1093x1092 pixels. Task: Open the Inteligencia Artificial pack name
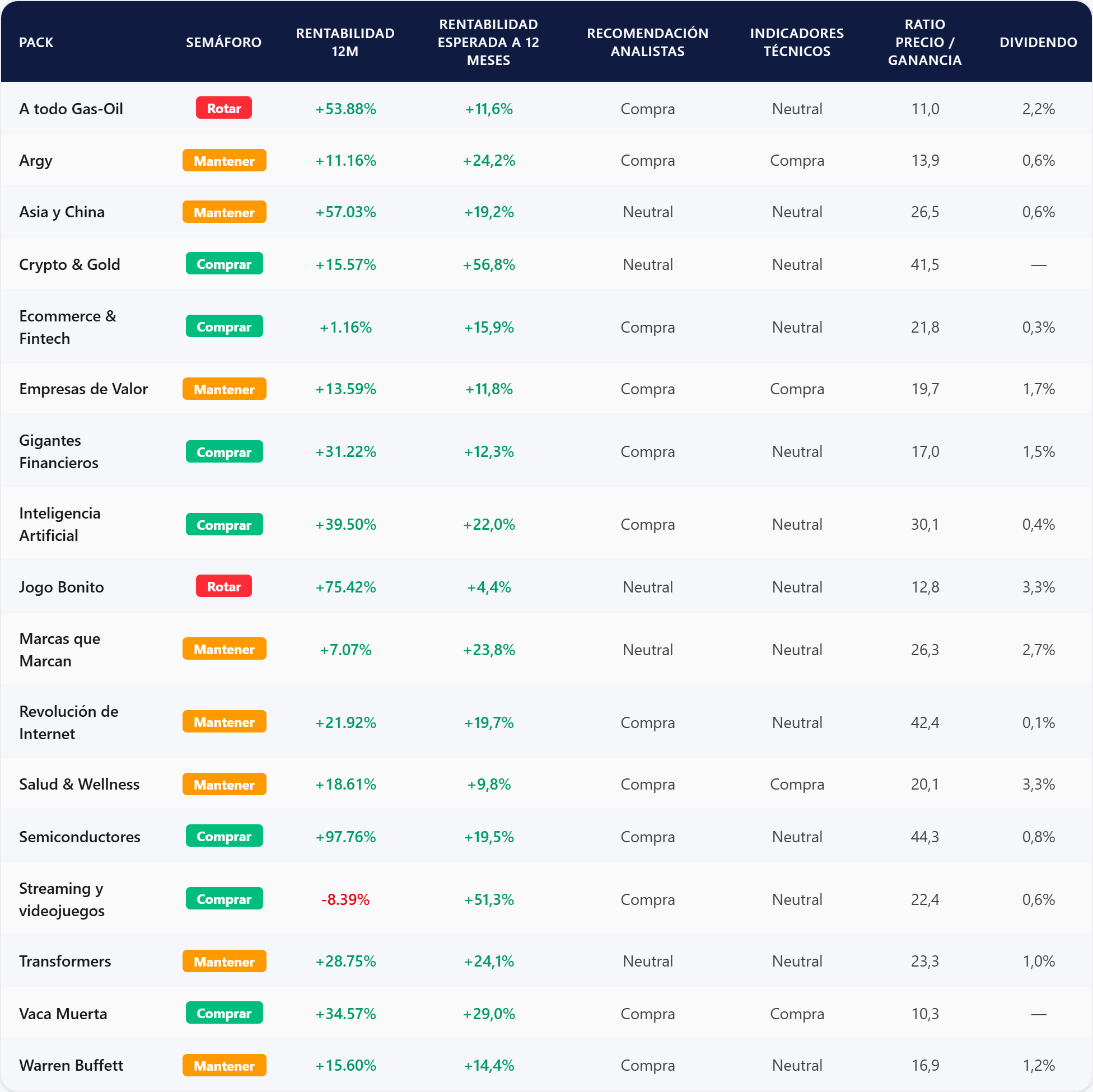point(59,524)
